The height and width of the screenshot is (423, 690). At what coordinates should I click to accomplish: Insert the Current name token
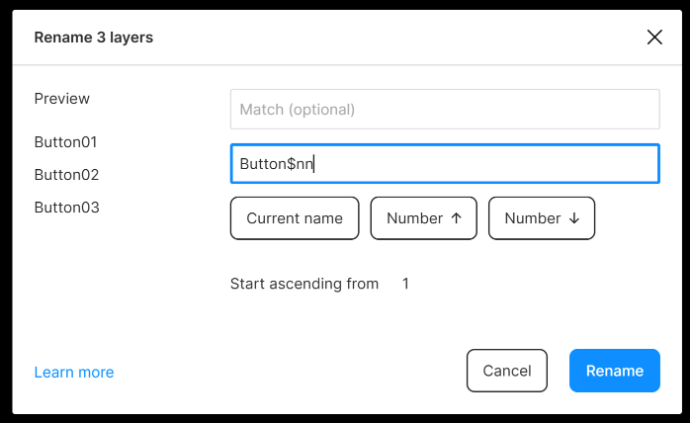[294, 218]
